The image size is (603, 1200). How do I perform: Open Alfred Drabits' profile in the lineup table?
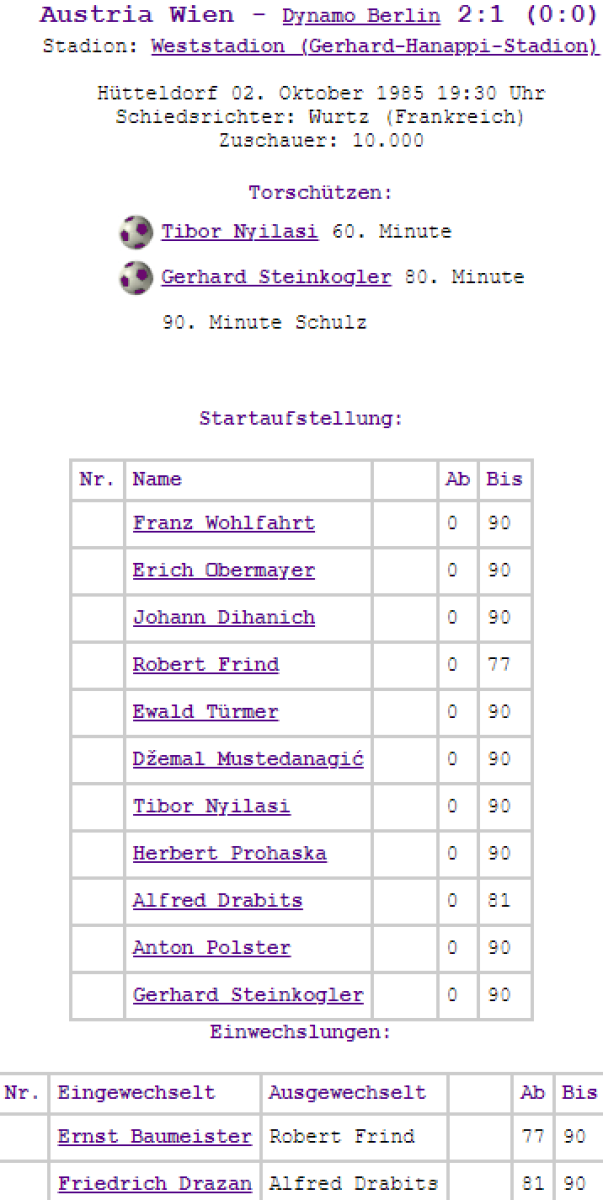coord(217,901)
